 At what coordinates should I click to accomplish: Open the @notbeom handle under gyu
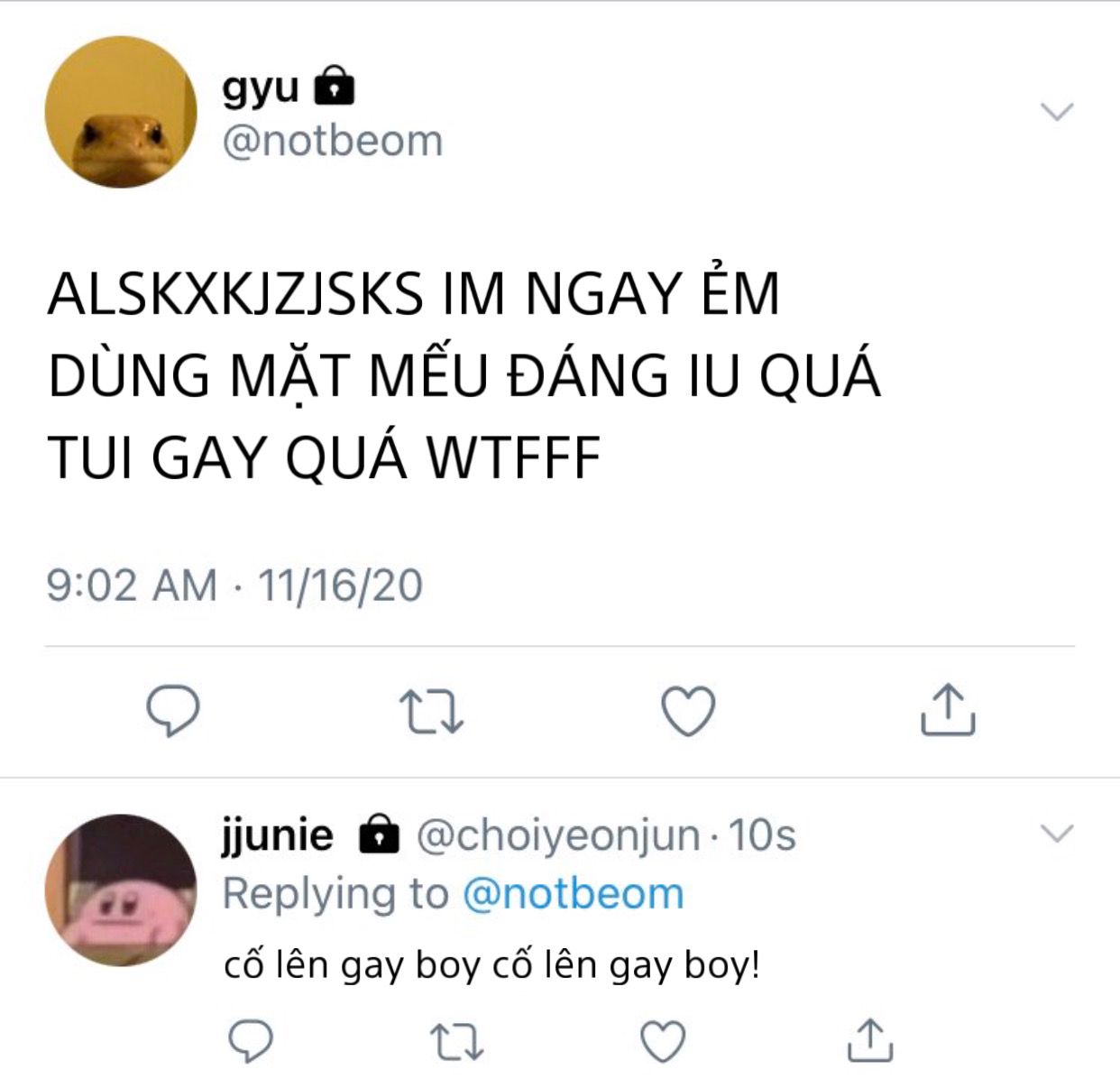pos(333,141)
